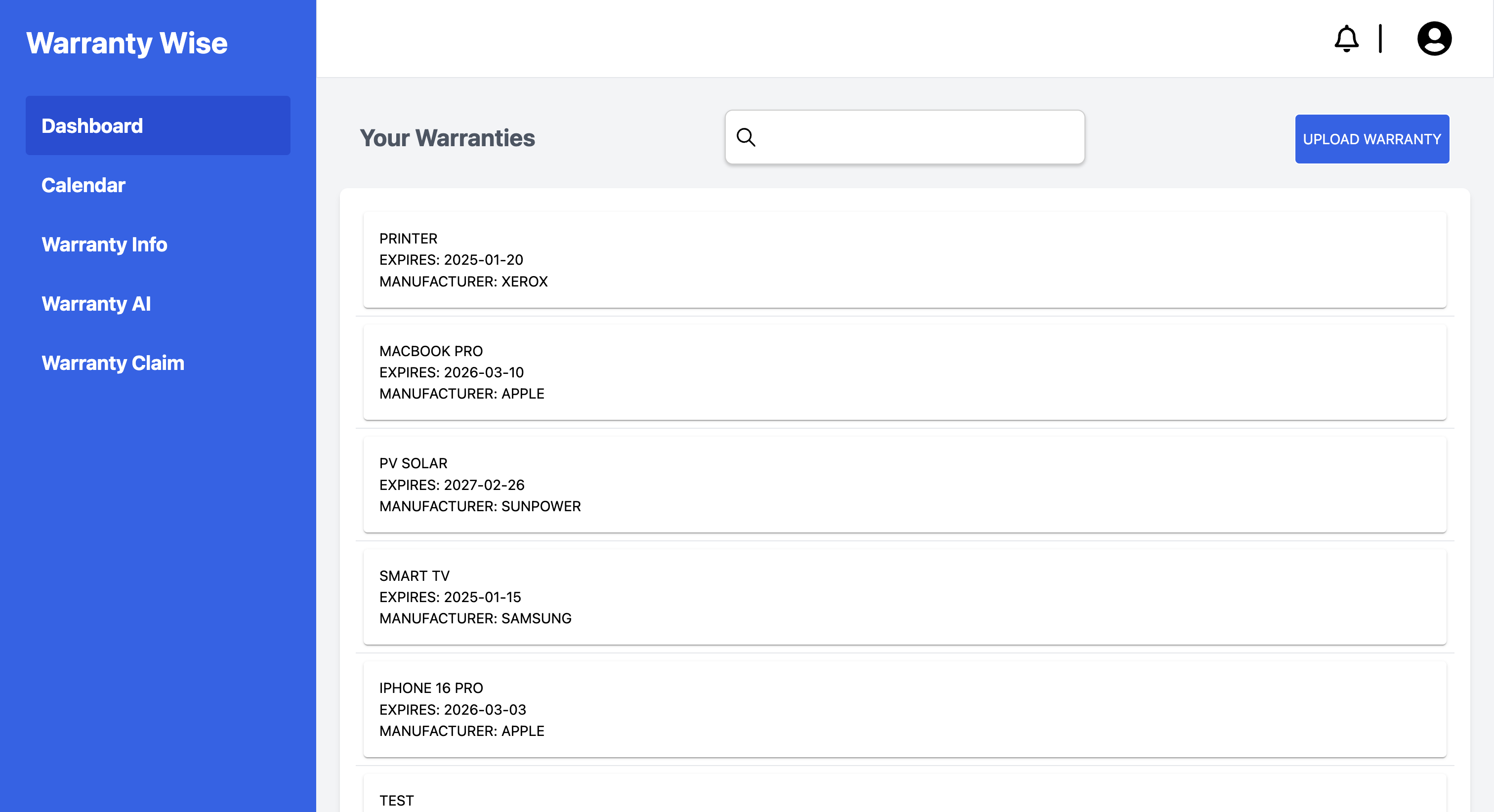Viewport: 1494px width, 812px height.
Task: Open the Printer warranty card
Action: (x=904, y=259)
